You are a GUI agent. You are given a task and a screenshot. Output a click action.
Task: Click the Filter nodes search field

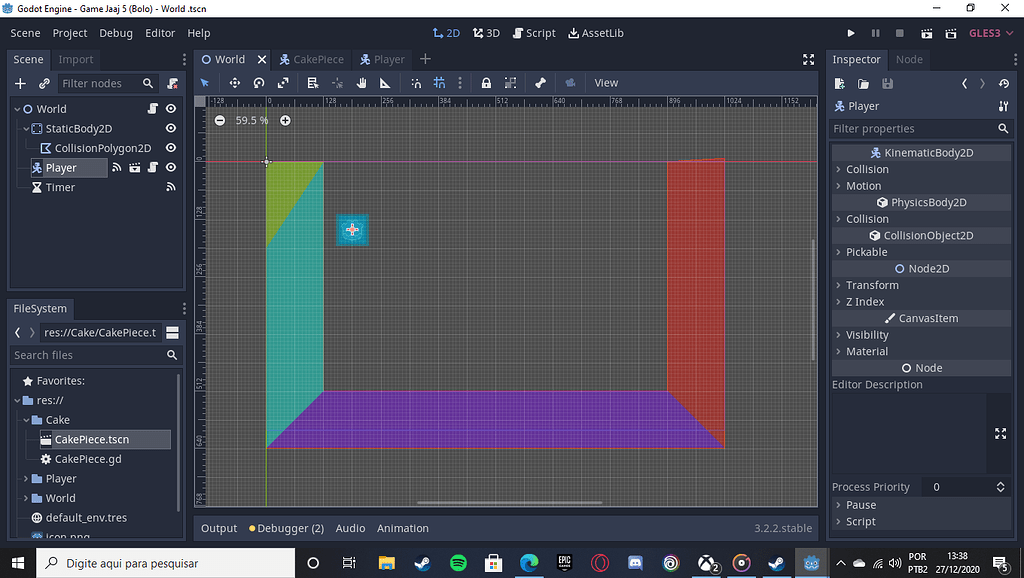pos(107,84)
